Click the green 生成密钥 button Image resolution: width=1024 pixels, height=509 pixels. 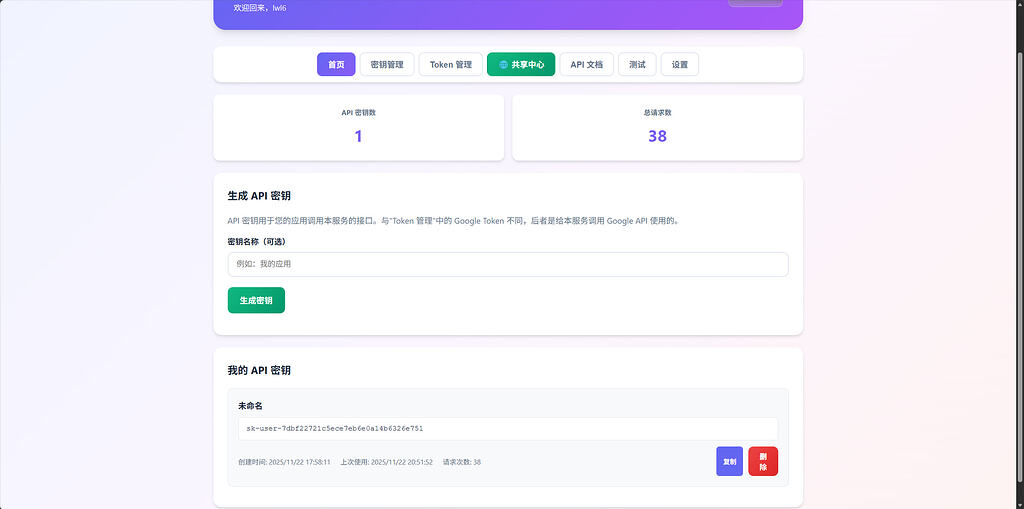coord(256,301)
